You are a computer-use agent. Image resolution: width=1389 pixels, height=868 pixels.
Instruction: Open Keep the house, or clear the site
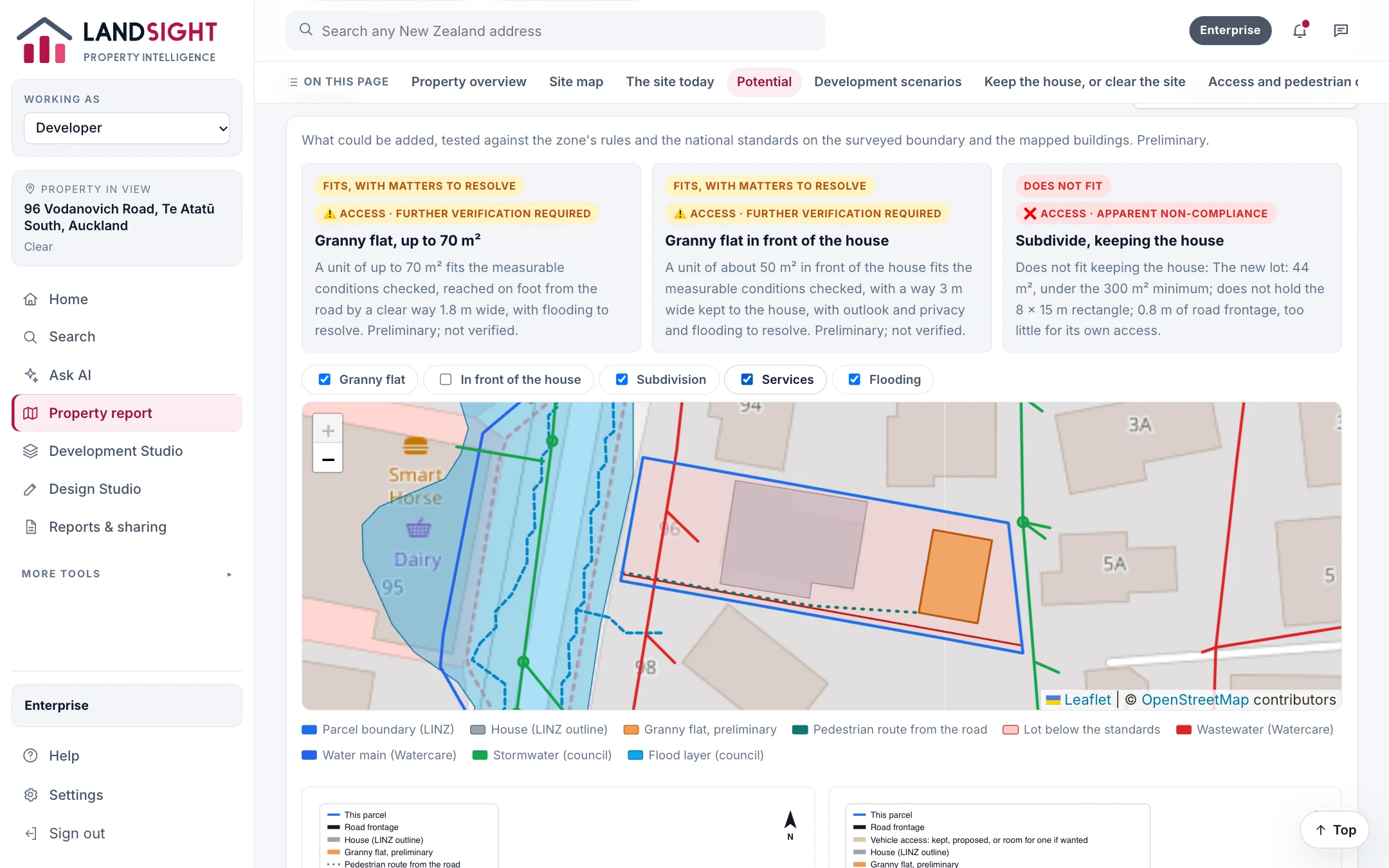[1084, 82]
